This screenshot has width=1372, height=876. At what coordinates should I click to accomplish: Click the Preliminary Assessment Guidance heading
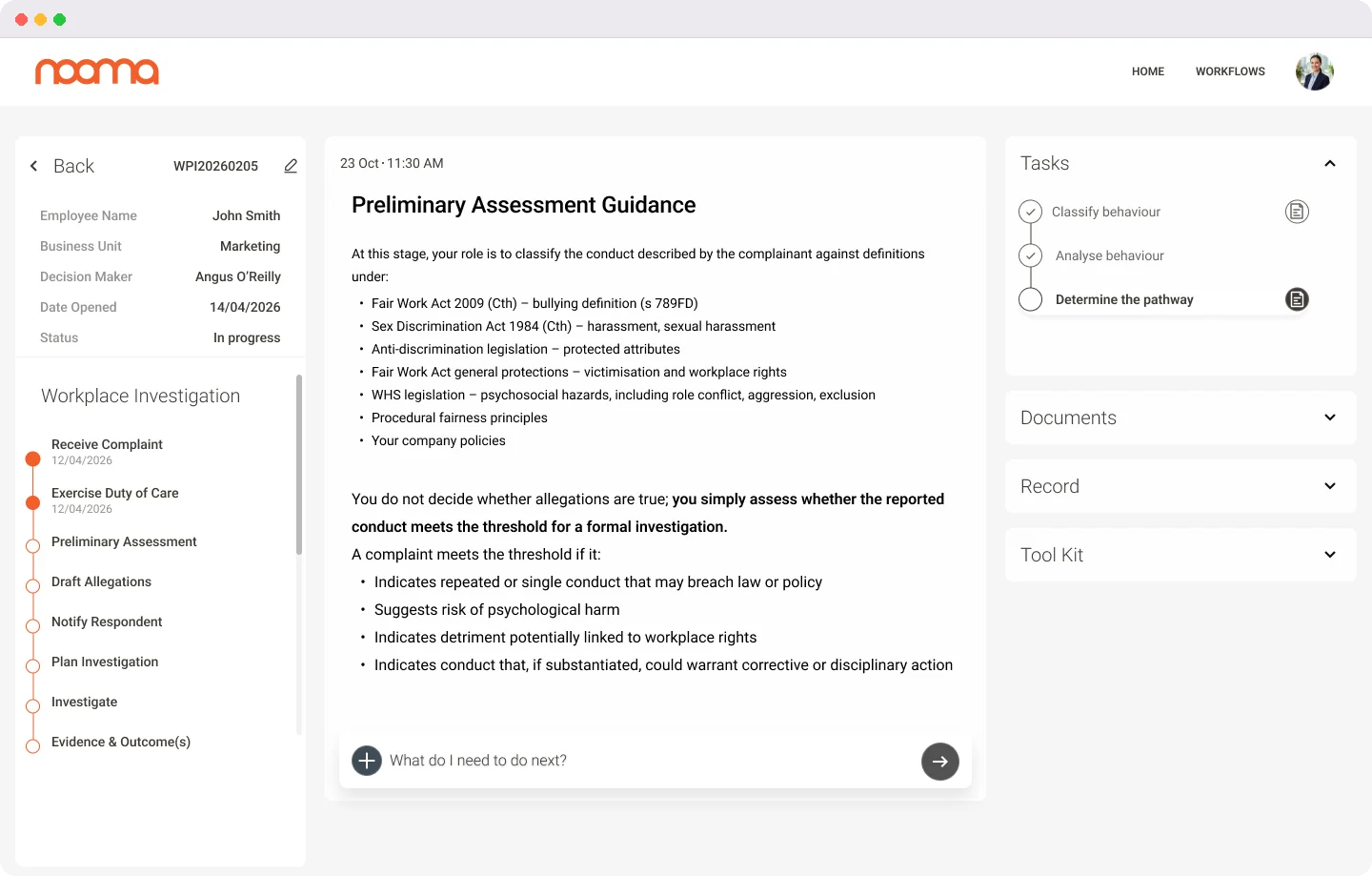(524, 205)
